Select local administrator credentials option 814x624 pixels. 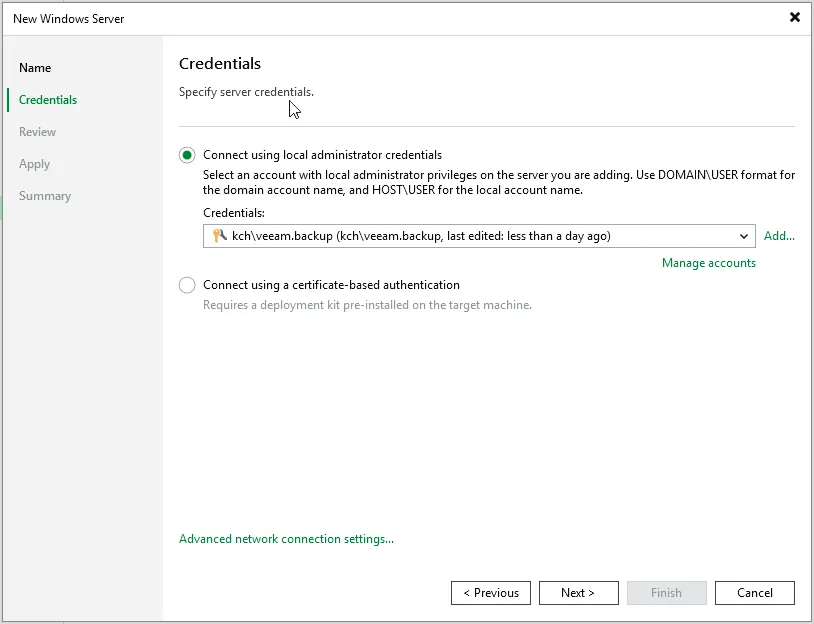click(187, 155)
